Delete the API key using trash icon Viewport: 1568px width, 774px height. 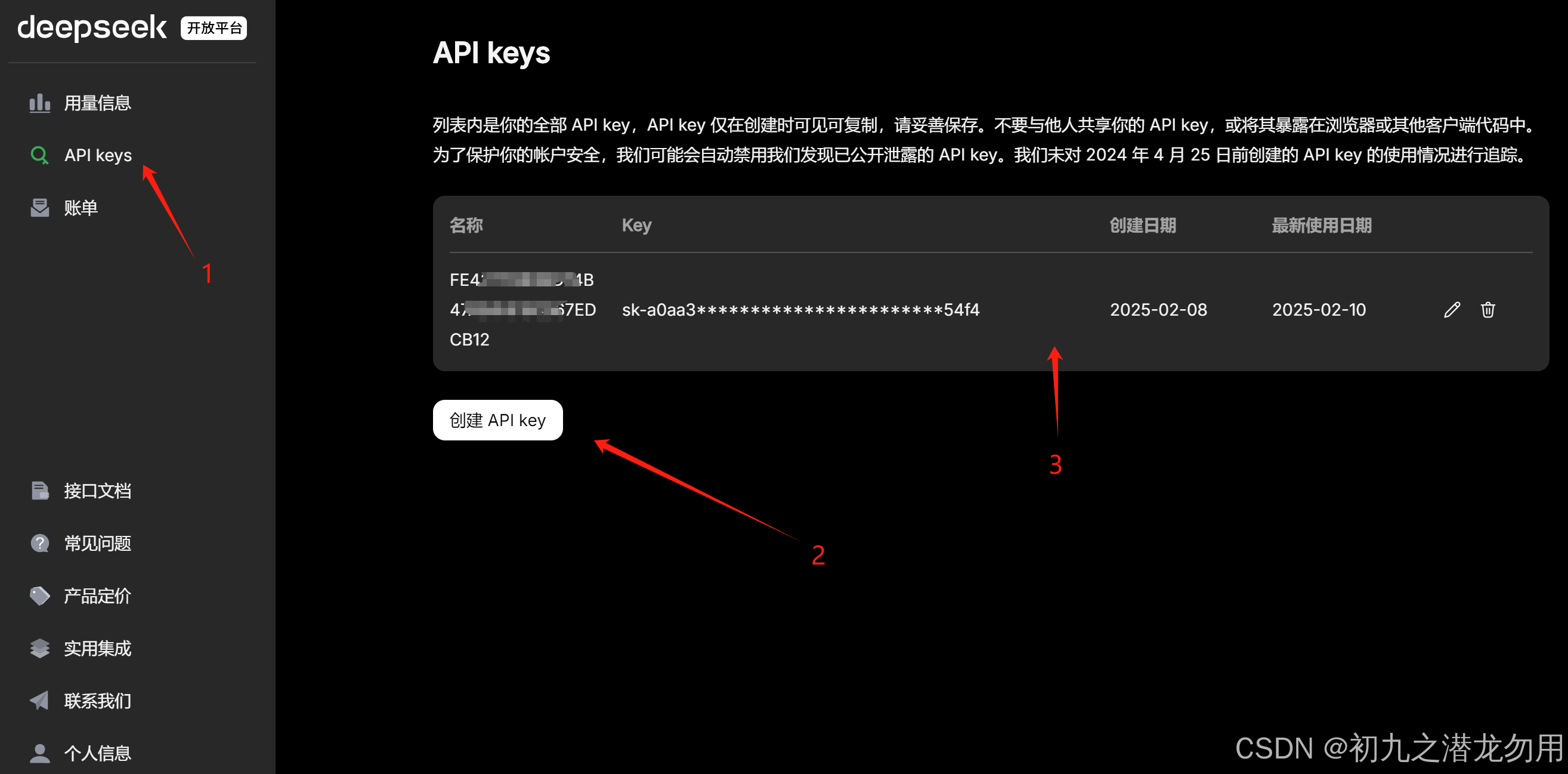[1487, 310]
